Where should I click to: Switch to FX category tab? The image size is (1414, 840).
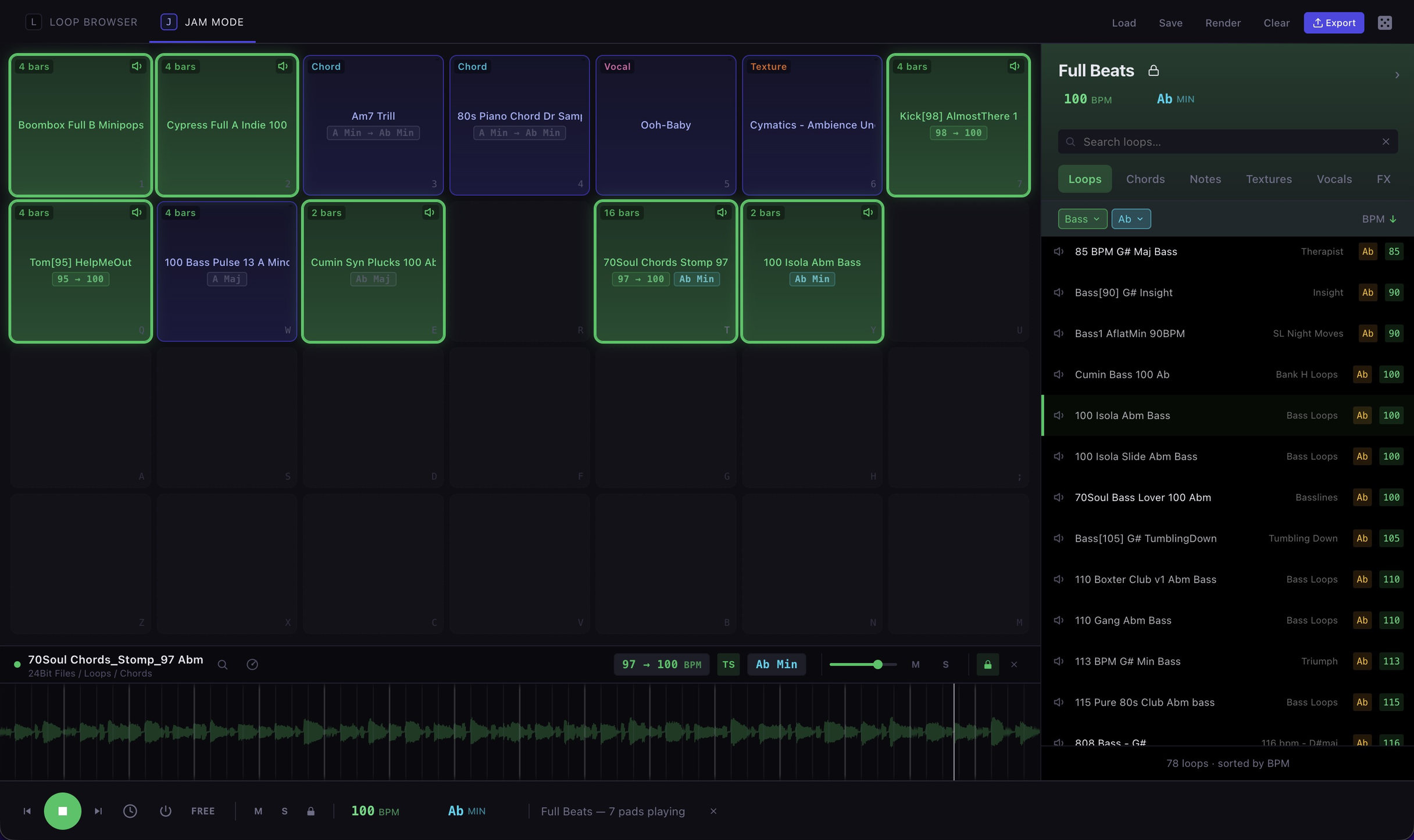pos(1383,179)
